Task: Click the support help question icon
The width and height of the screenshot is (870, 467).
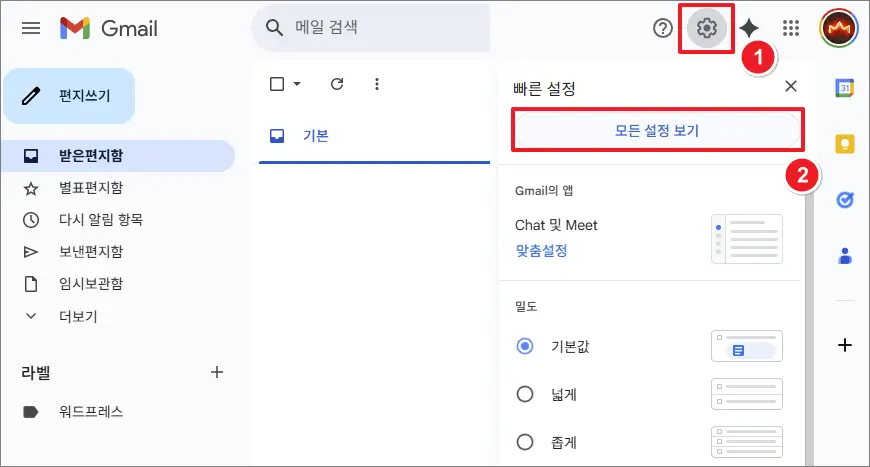Action: (x=662, y=28)
